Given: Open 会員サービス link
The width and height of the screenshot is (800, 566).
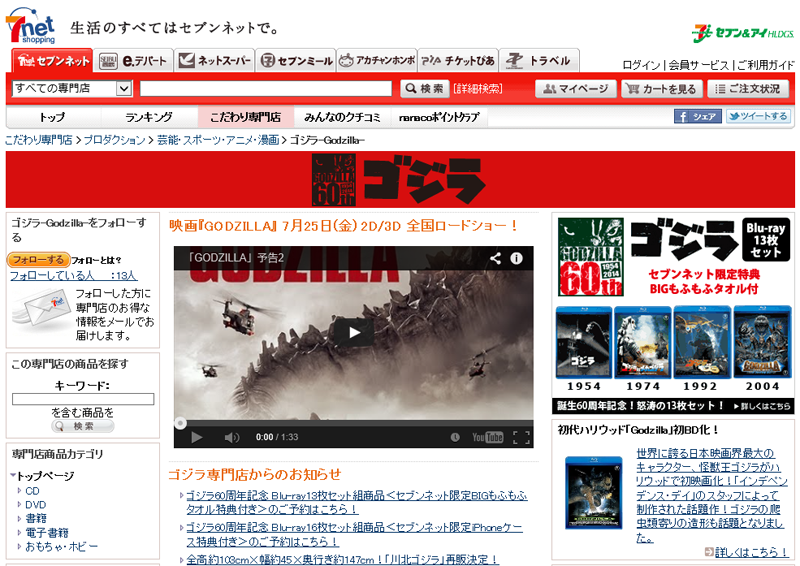Looking at the screenshot, I should click(698, 65).
